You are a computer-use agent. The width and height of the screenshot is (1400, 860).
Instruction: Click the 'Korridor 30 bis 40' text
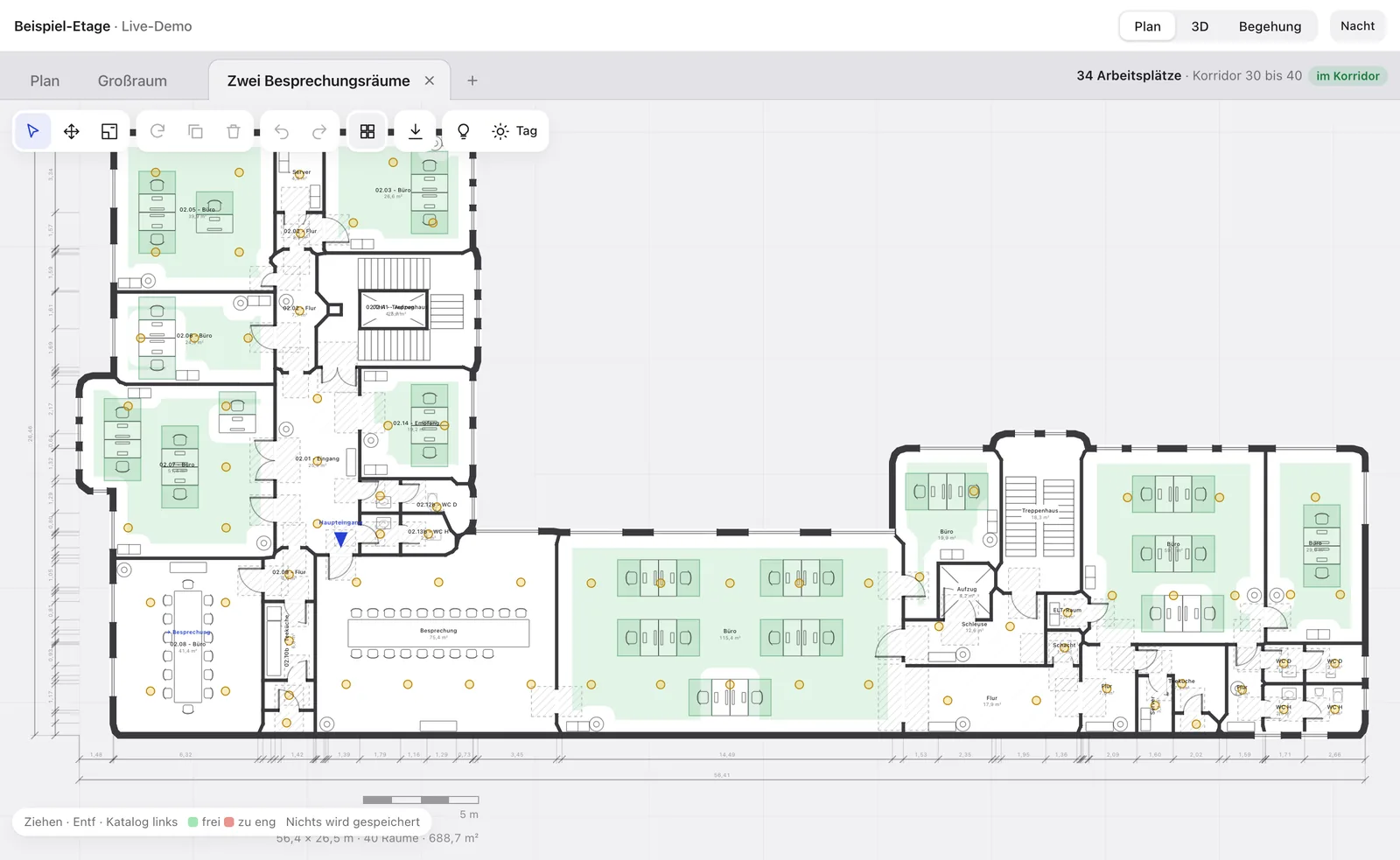tap(1247, 76)
